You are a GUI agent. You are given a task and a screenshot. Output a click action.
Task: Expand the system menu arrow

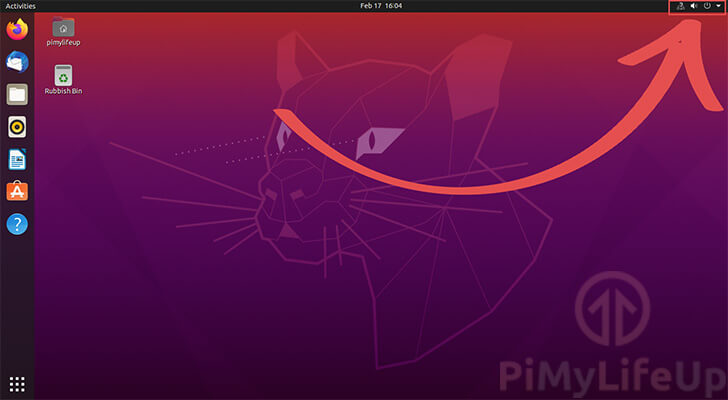(x=718, y=6)
